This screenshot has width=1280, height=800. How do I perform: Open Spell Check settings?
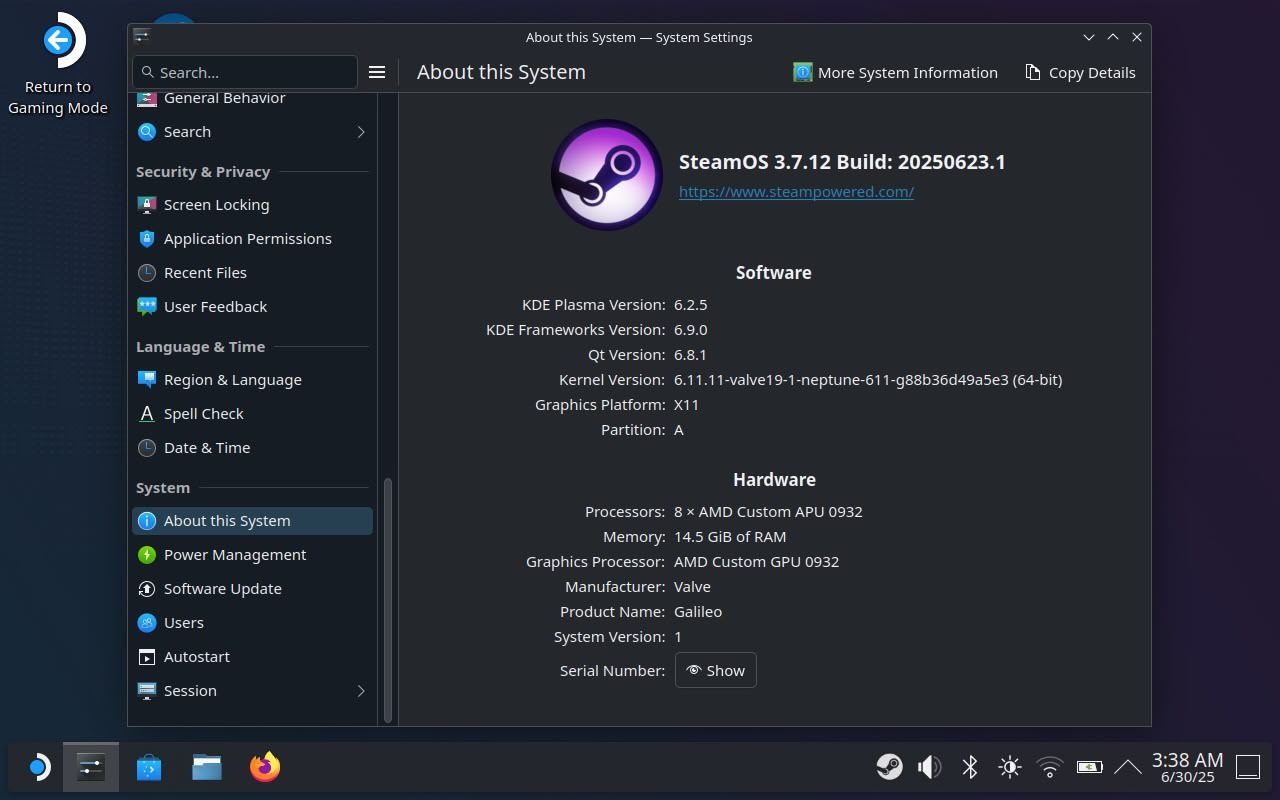pos(252,413)
